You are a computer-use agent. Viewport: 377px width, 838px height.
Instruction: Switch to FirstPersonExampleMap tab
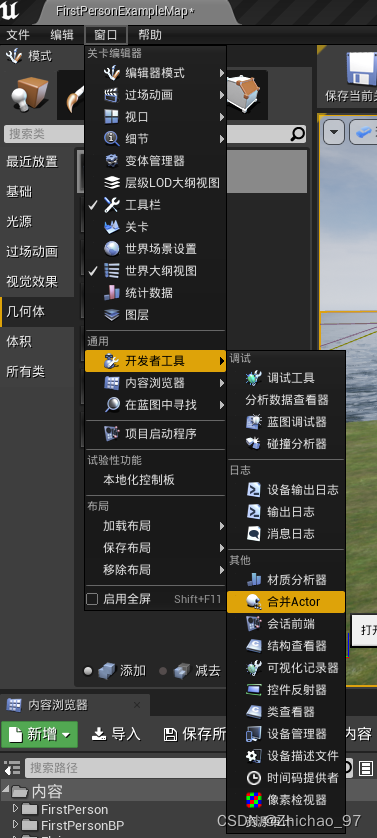(125, 11)
